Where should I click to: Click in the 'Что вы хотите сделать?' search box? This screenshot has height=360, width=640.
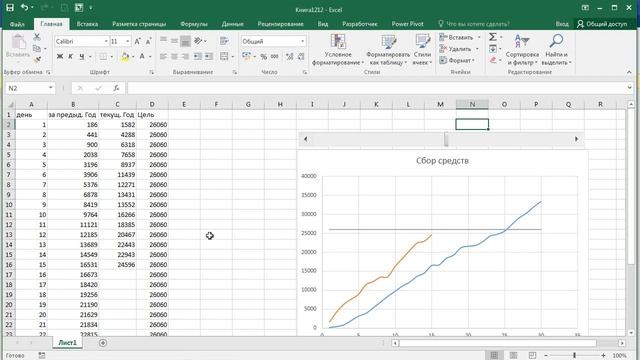tap(478, 24)
